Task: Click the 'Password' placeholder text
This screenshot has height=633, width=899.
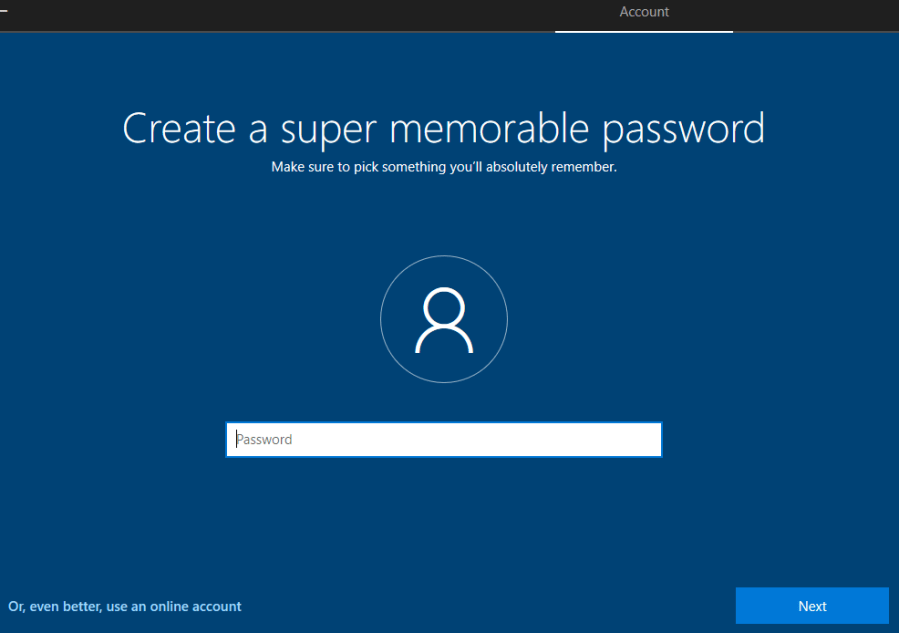Action: pos(265,439)
